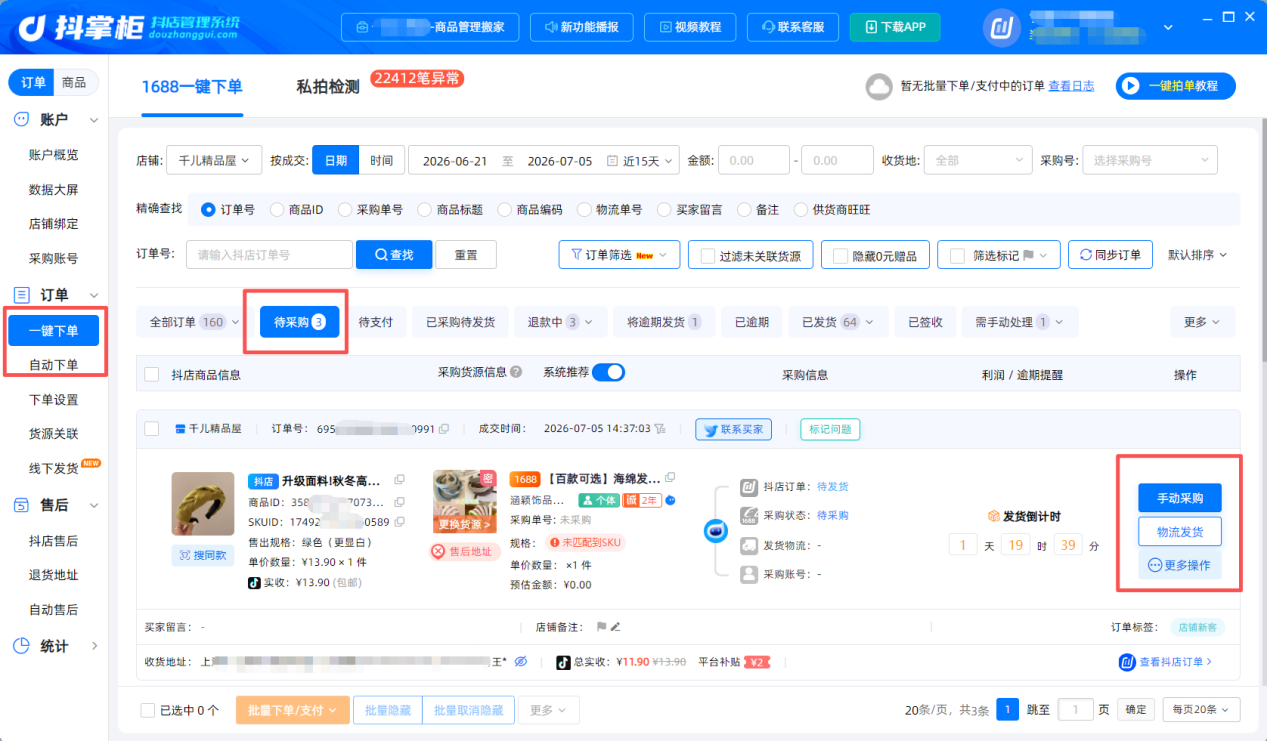Click the blue robot icon in the order flow
Image resolution: width=1267 pixels, height=741 pixels.
click(714, 531)
